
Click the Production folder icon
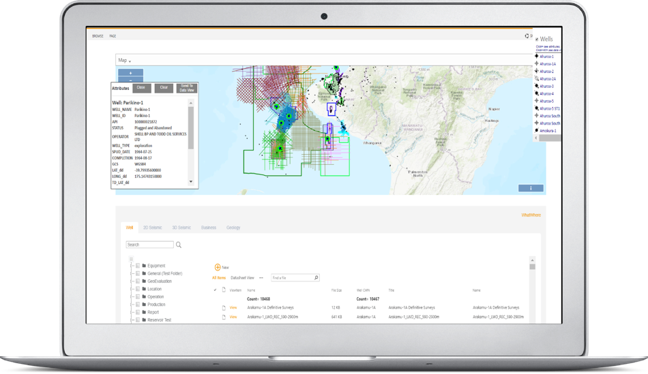coord(144,305)
